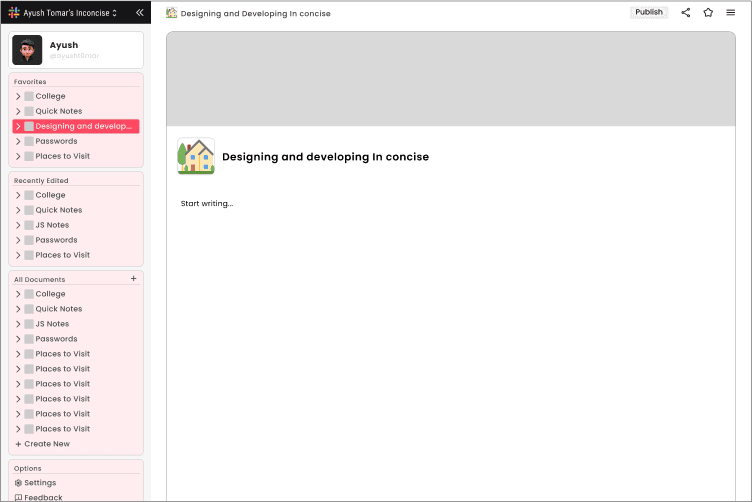Click the gray cover image area

[451, 79]
